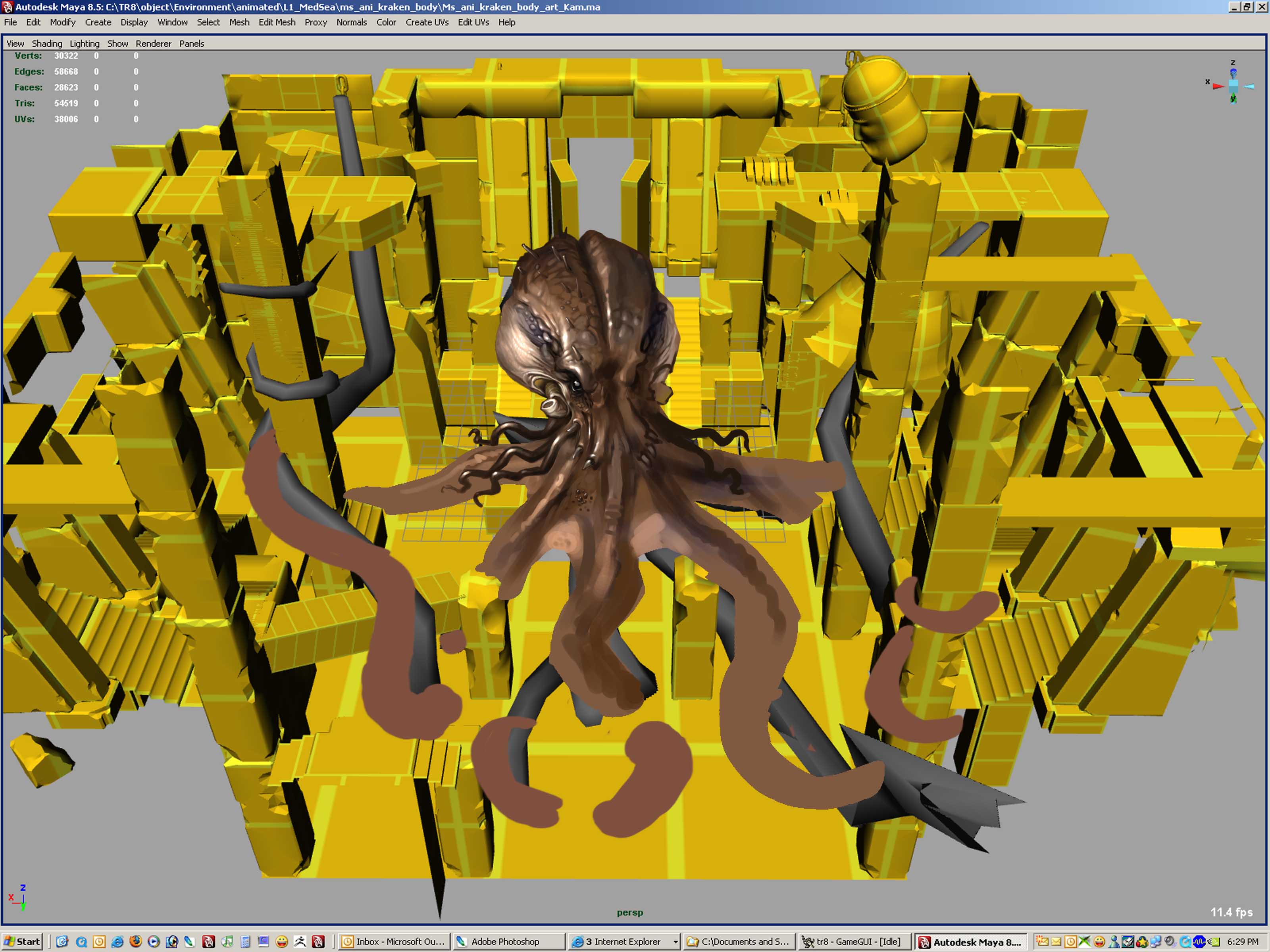1270x952 pixels.
Task: Click the Yahoo smiley in quick launch
Action: click(x=281, y=942)
